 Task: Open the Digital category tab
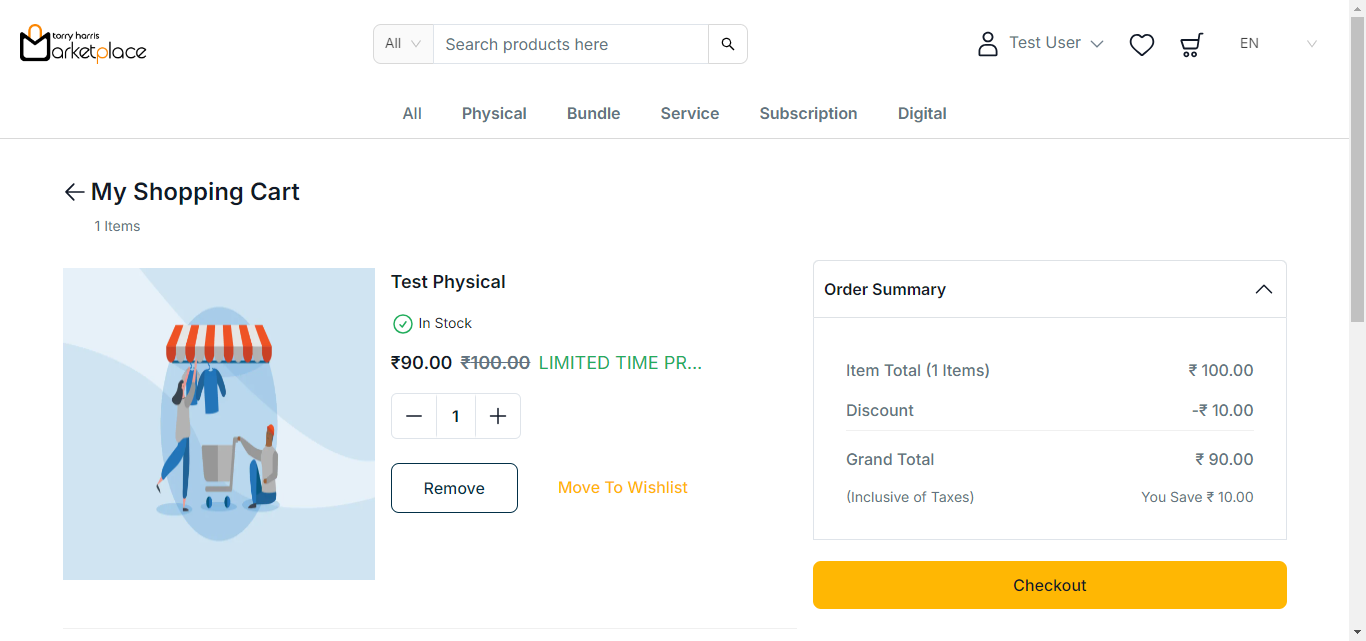click(x=921, y=114)
